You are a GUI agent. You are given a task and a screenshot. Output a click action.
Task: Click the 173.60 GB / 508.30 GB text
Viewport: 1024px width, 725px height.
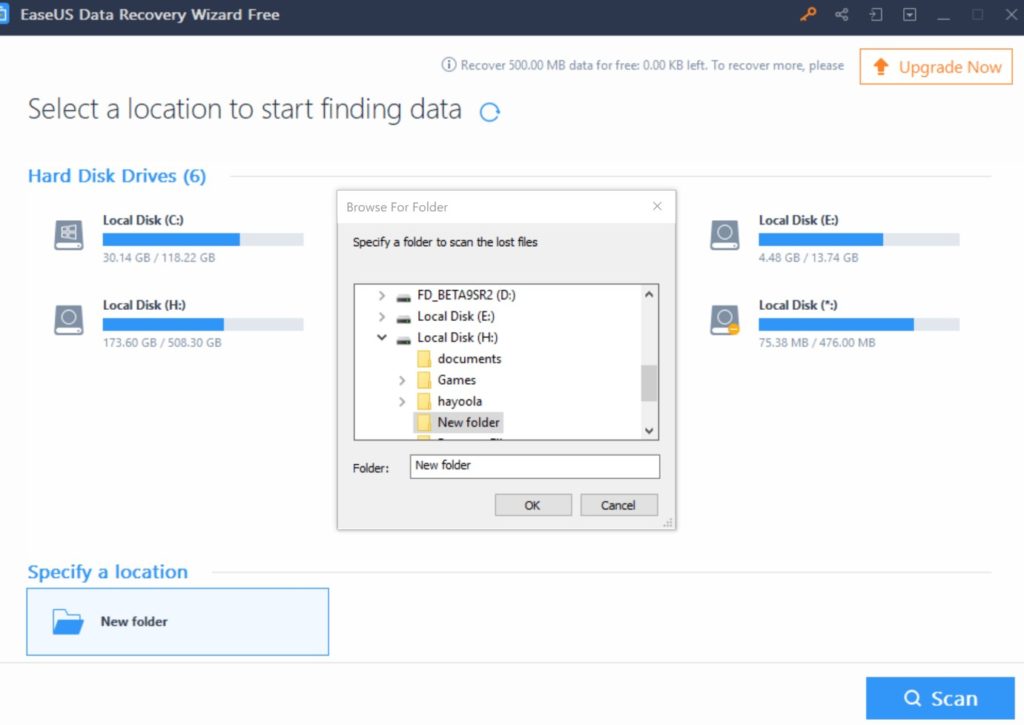coord(162,342)
